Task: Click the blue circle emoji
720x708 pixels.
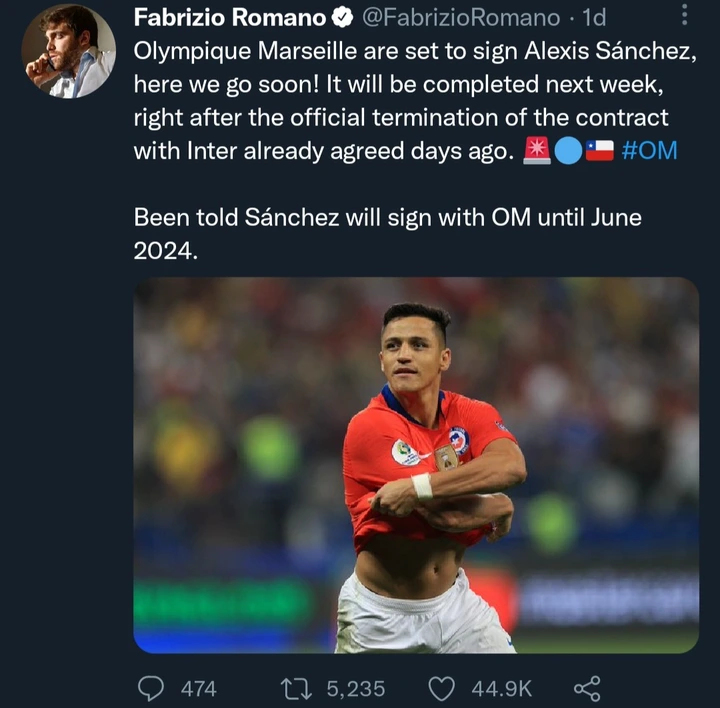Action: 567,151
